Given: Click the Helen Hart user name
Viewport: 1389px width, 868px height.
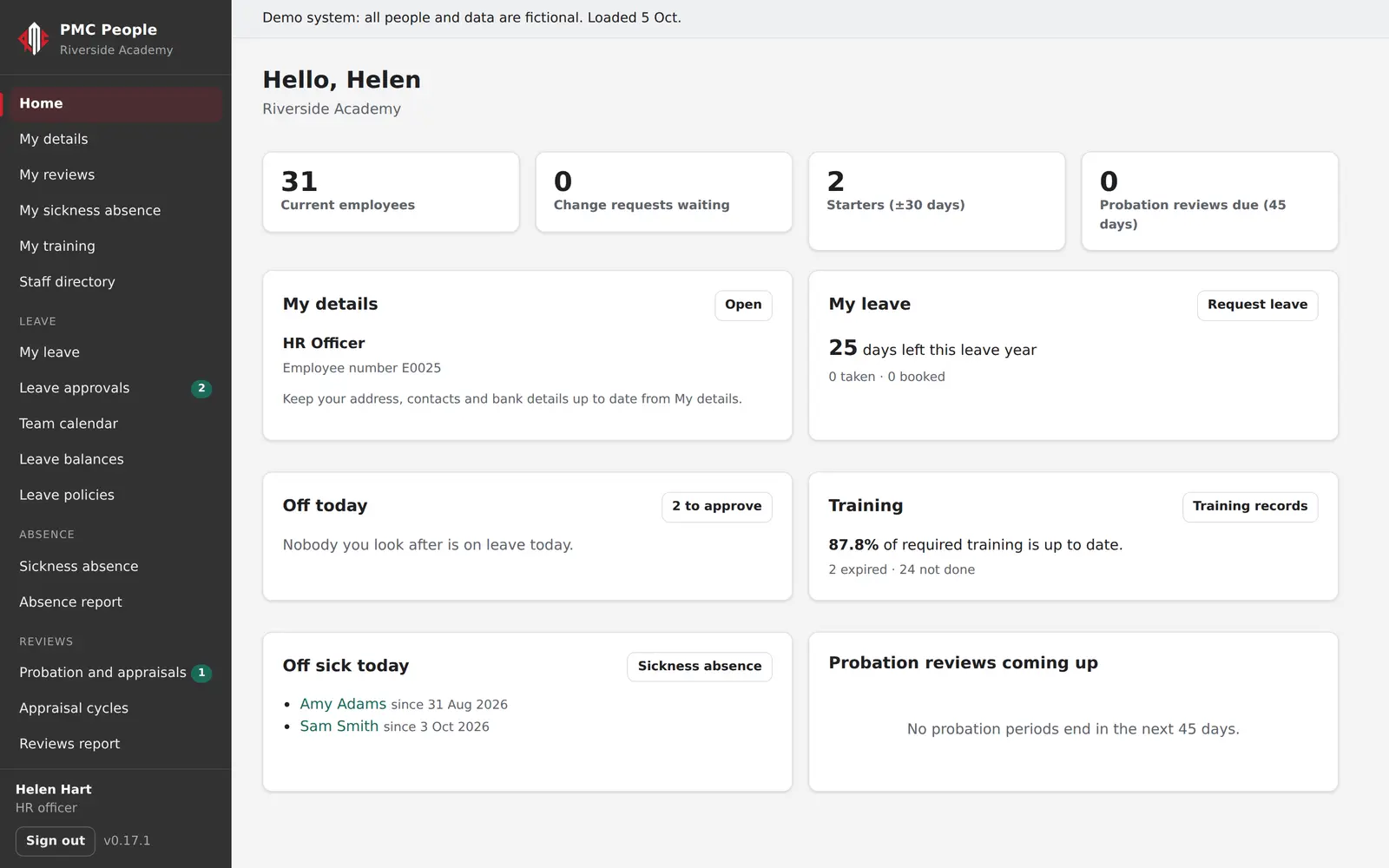Looking at the screenshot, I should pos(53,789).
